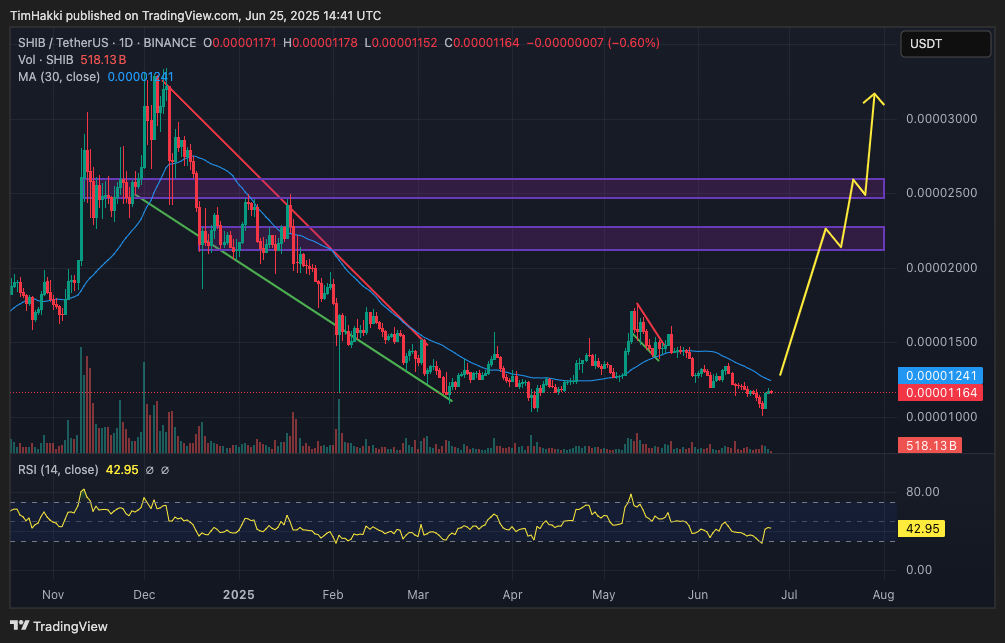This screenshot has width=1005, height=643.
Task: Click the Apr label on time axis
Action: 512,595
